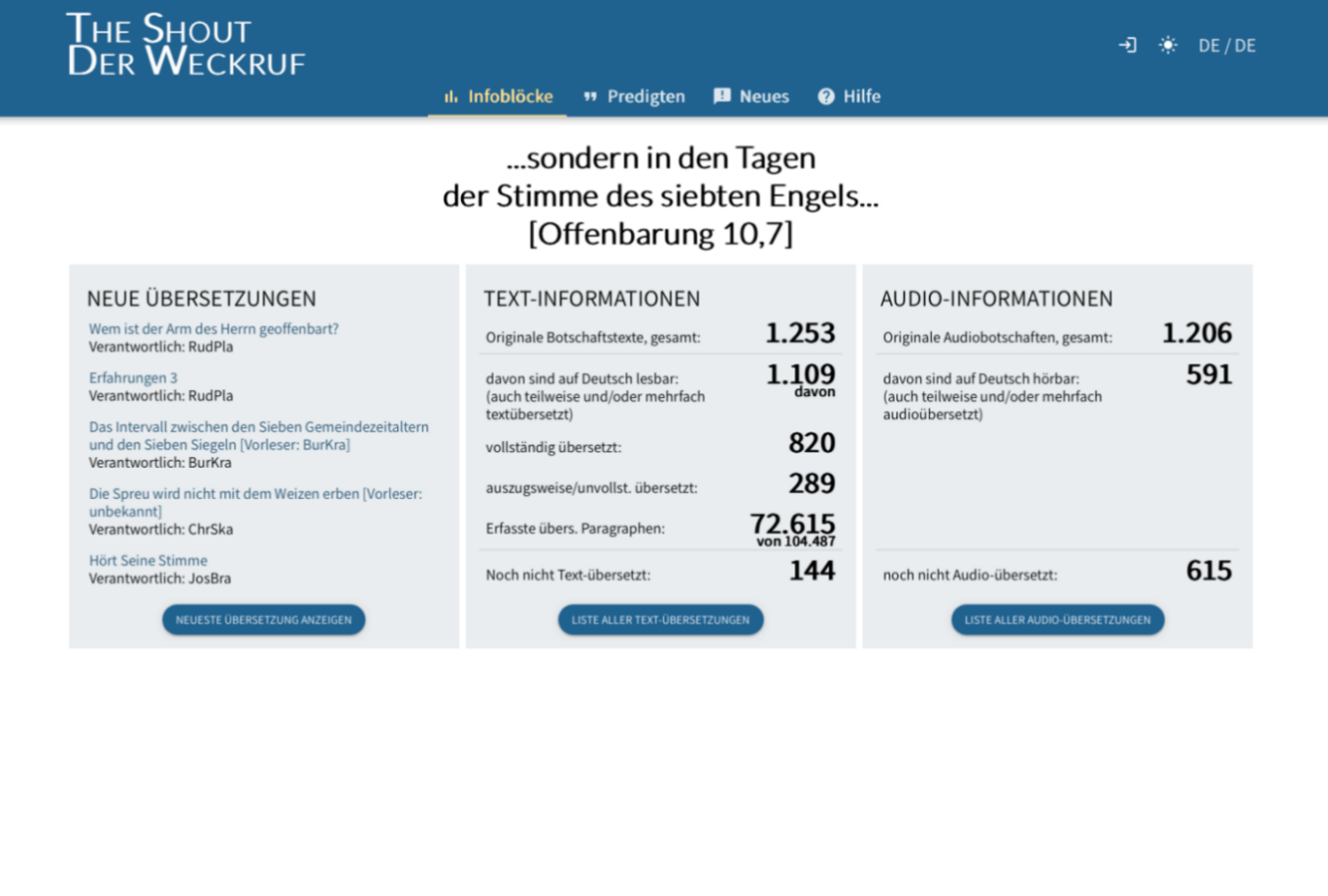The height and width of the screenshot is (896, 1328).
Task: Click the question mark icon beside Hilfe
Action: (825, 96)
